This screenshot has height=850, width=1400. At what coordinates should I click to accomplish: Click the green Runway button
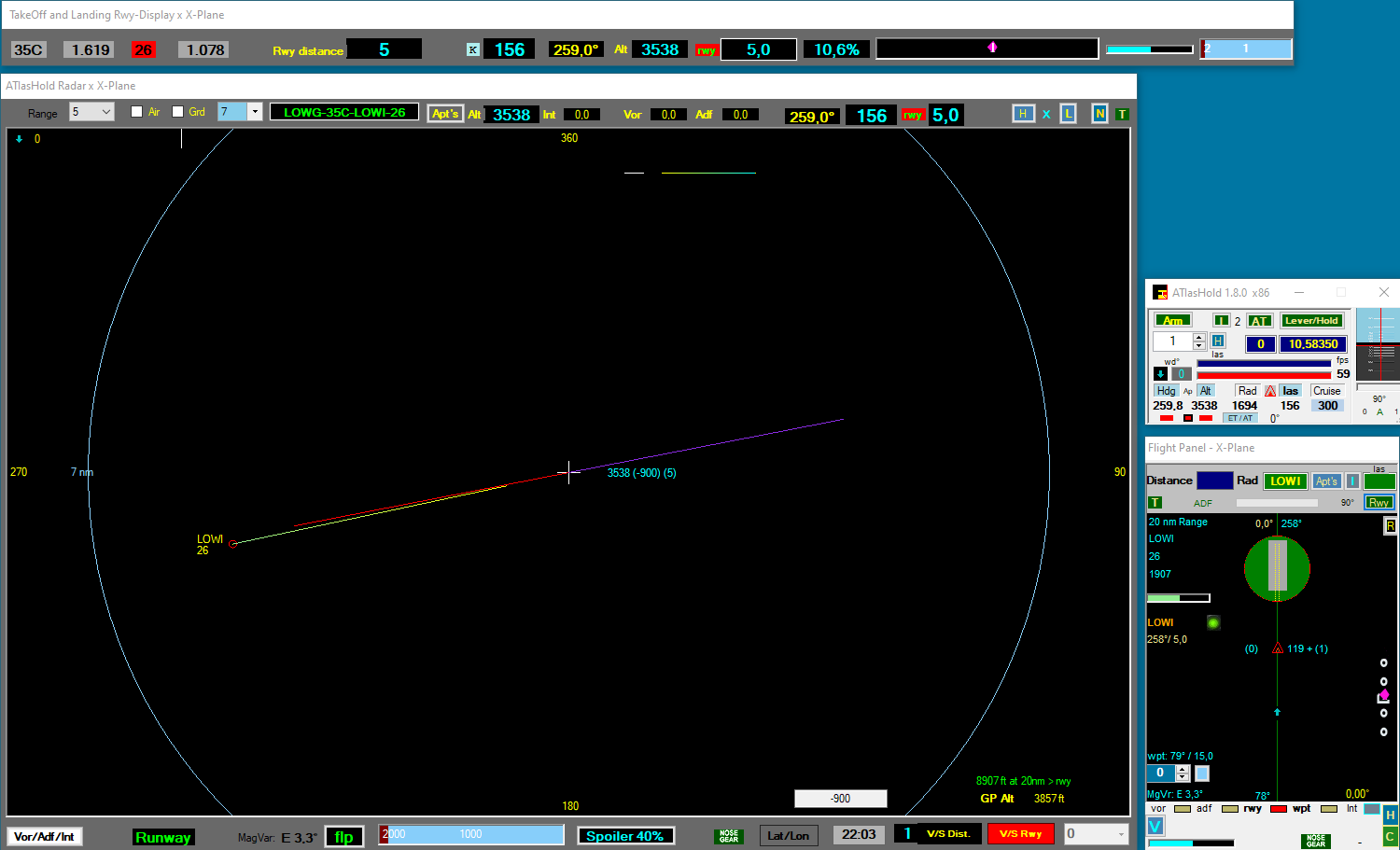162,837
